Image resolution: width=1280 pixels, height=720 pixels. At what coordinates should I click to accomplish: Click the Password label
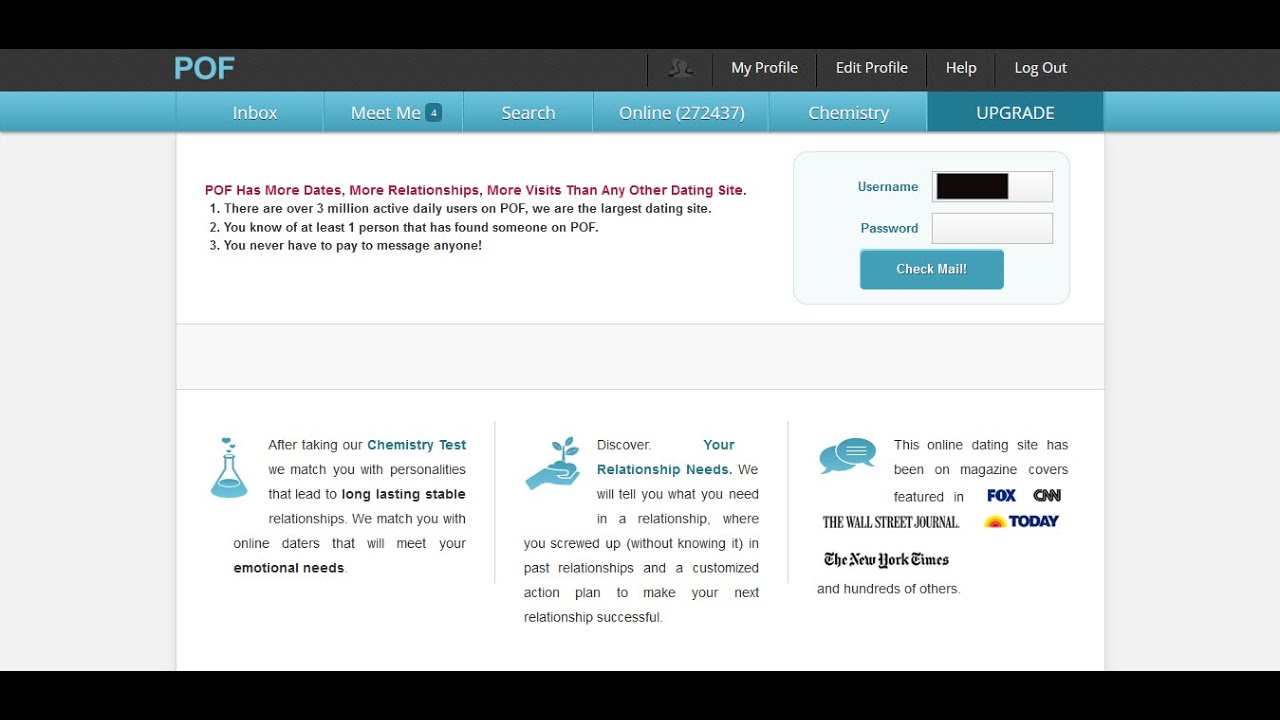click(x=889, y=228)
